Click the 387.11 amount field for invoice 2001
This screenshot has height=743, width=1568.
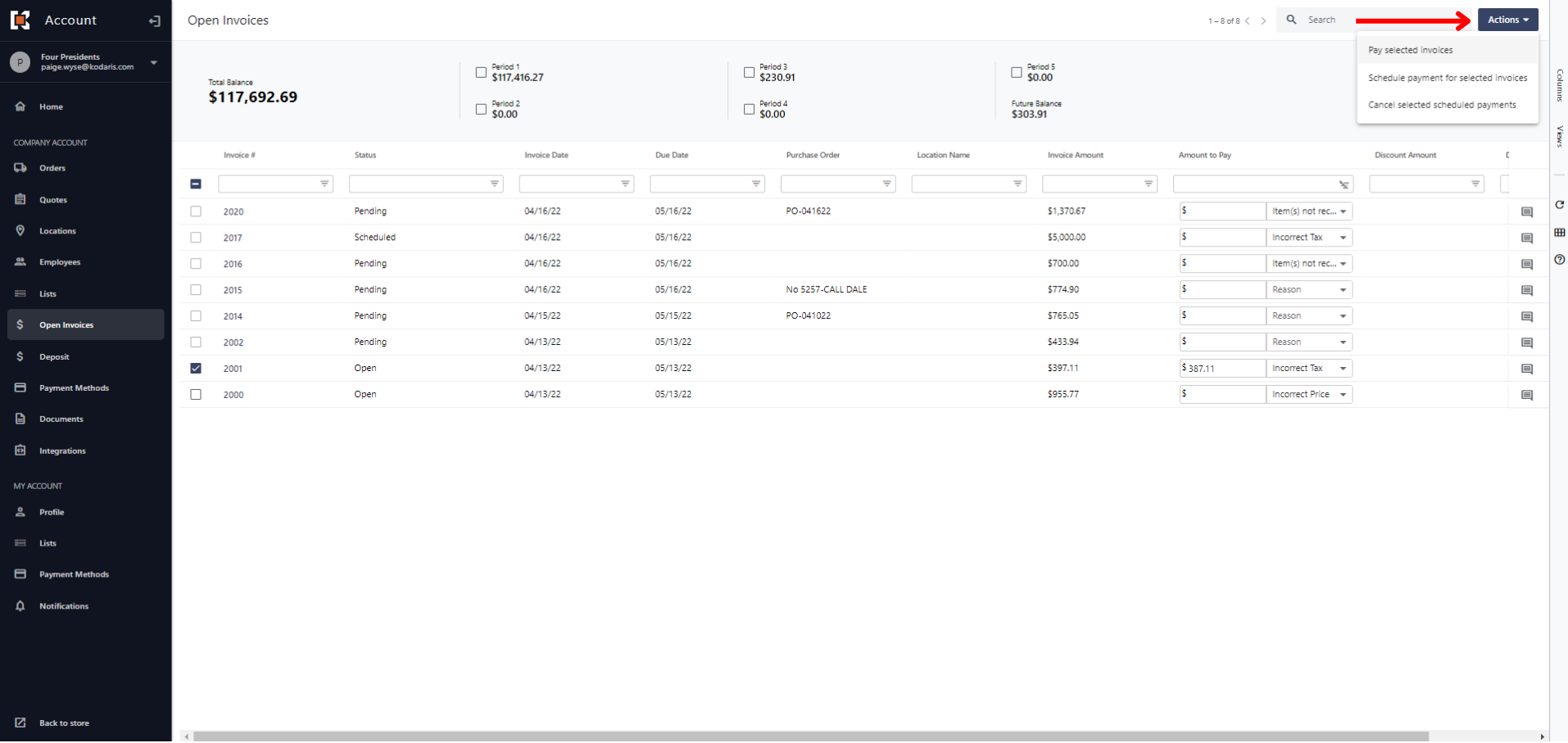[1222, 369]
